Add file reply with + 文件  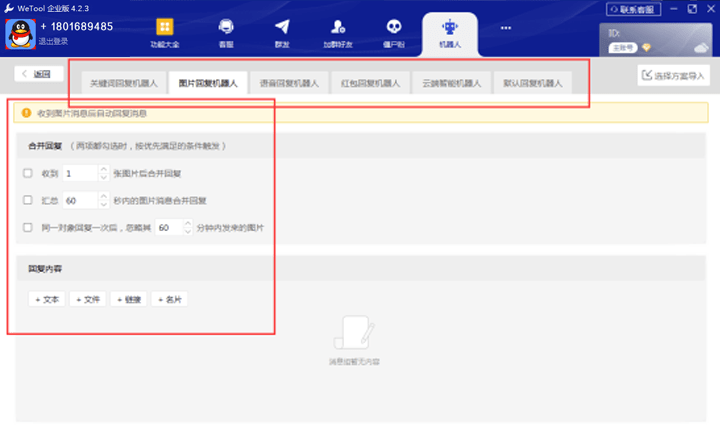(x=88, y=299)
